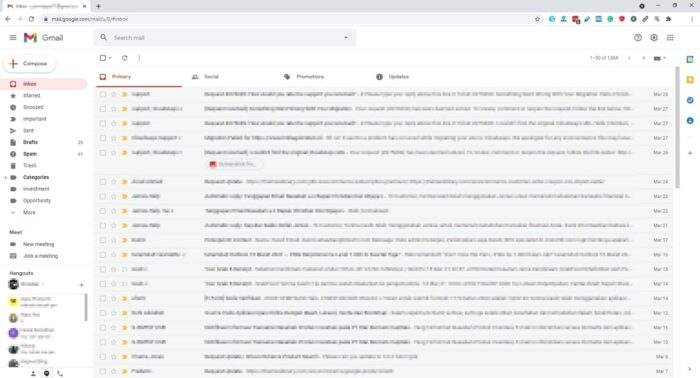Open Keep in the side panel
Viewport: 700px width, 378px height.
(x=690, y=80)
